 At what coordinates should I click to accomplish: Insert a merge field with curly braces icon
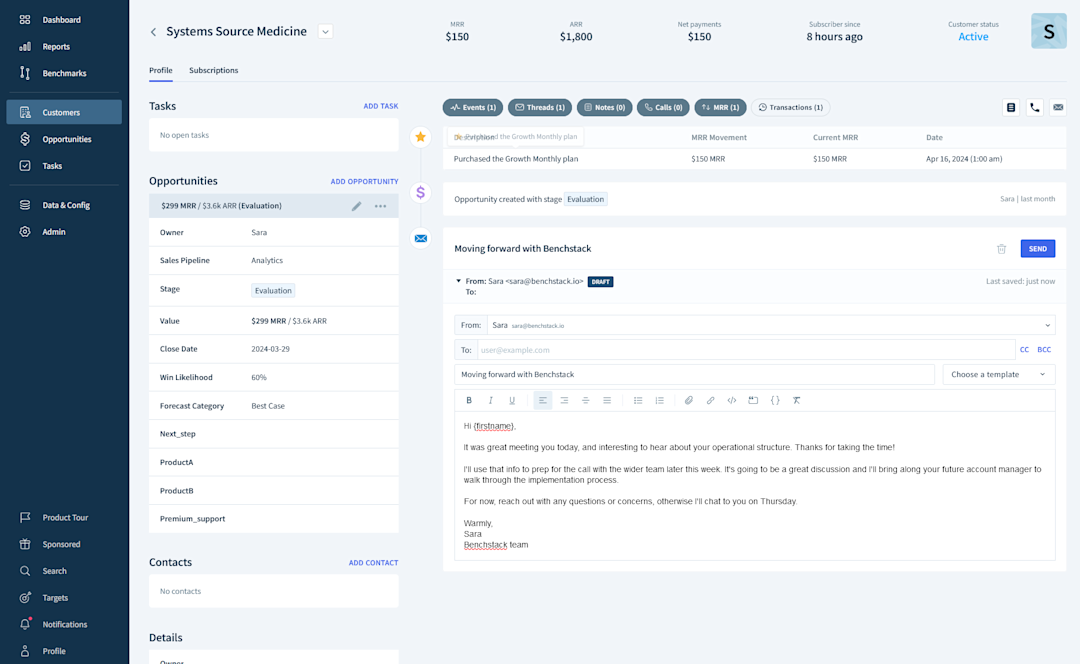pos(775,400)
